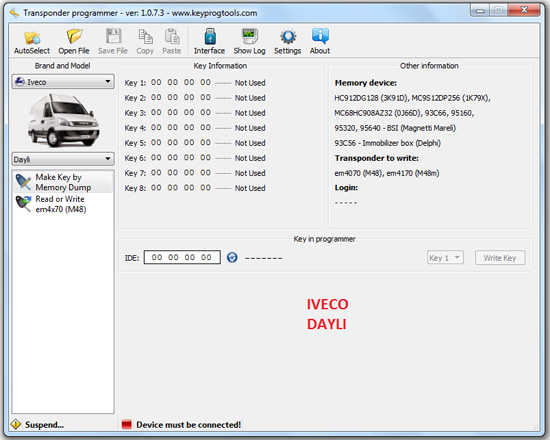Click the blue refresh icon beside IDE field
The width and height of the screenshot is (550, 440).
tap(232, 258)
